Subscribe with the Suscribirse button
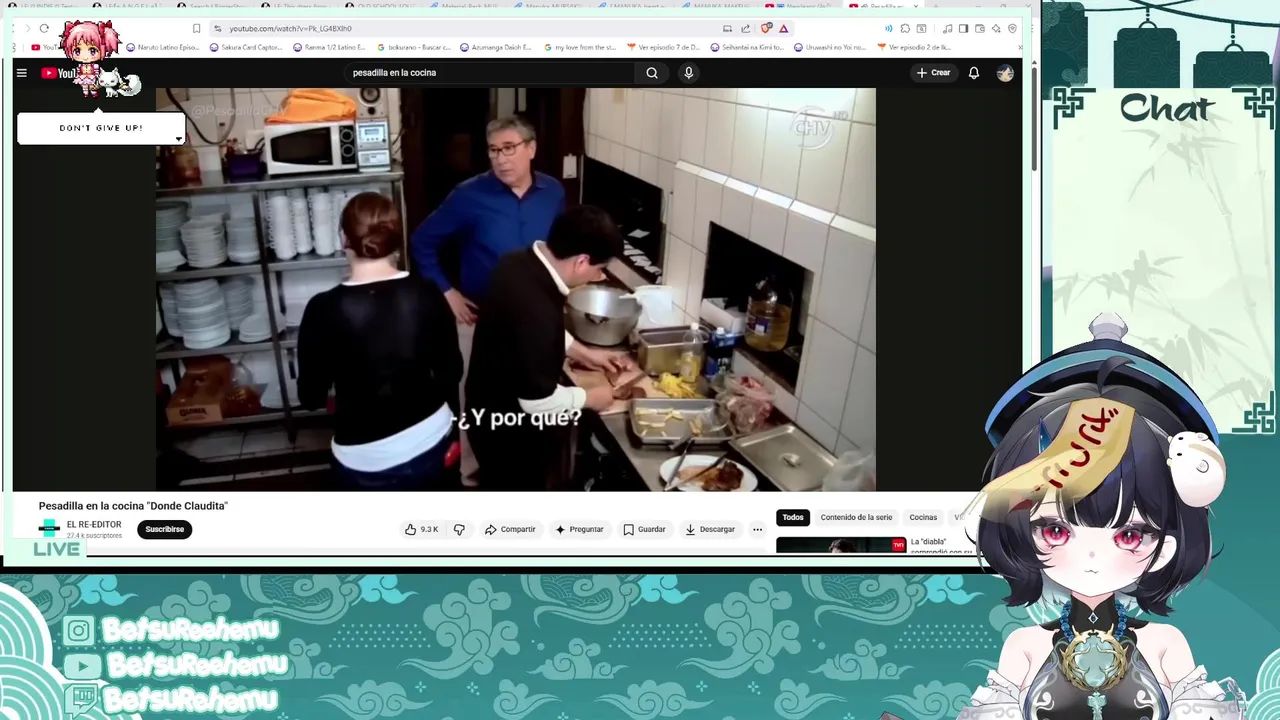This screenshot has height=720, width=1280. point(164,529)
